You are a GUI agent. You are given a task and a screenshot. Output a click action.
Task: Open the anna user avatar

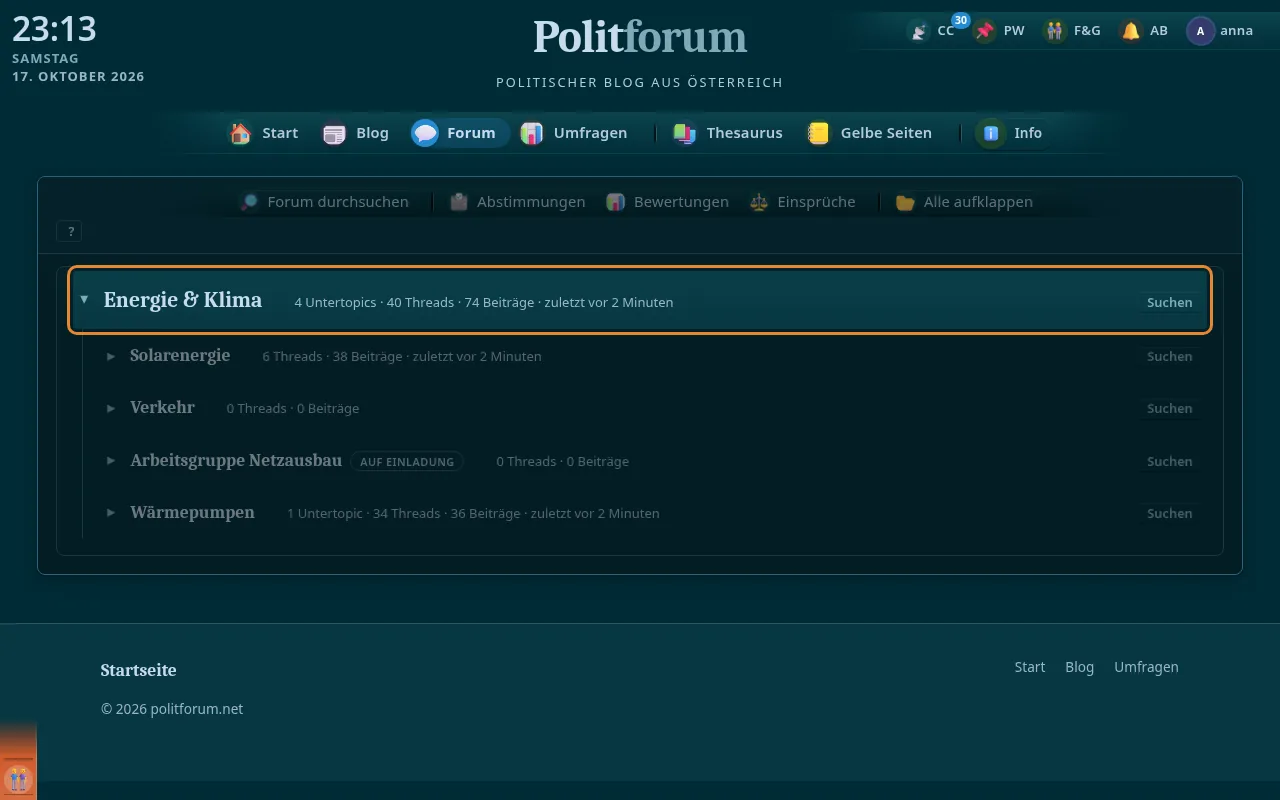pyautogui.click(x=1200, y=31)
